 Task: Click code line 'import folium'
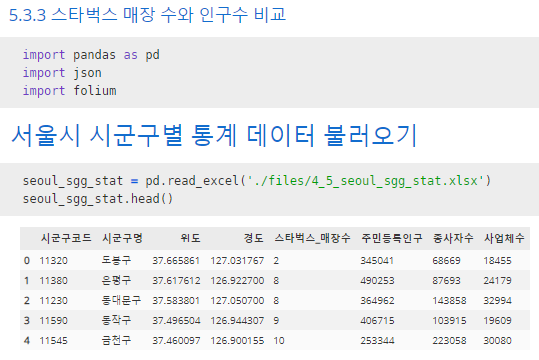pos(69,91)
